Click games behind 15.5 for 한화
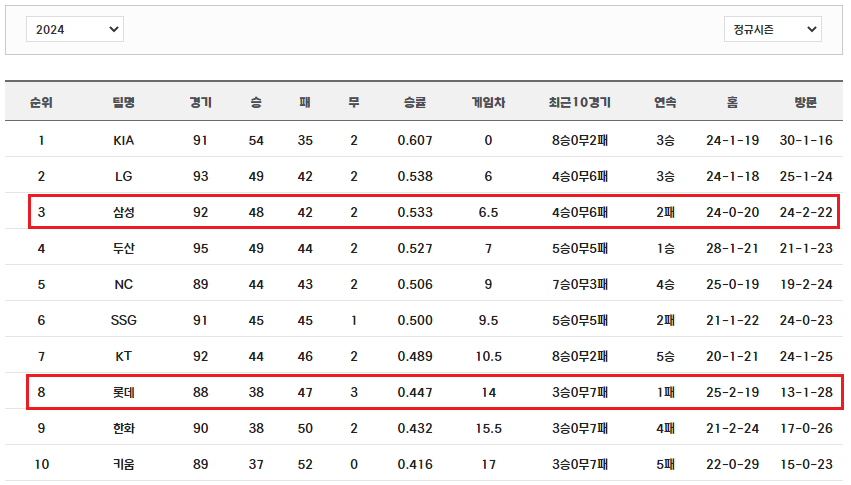The width and height of the screenshot is (851, 485). [x=488, y=428]
